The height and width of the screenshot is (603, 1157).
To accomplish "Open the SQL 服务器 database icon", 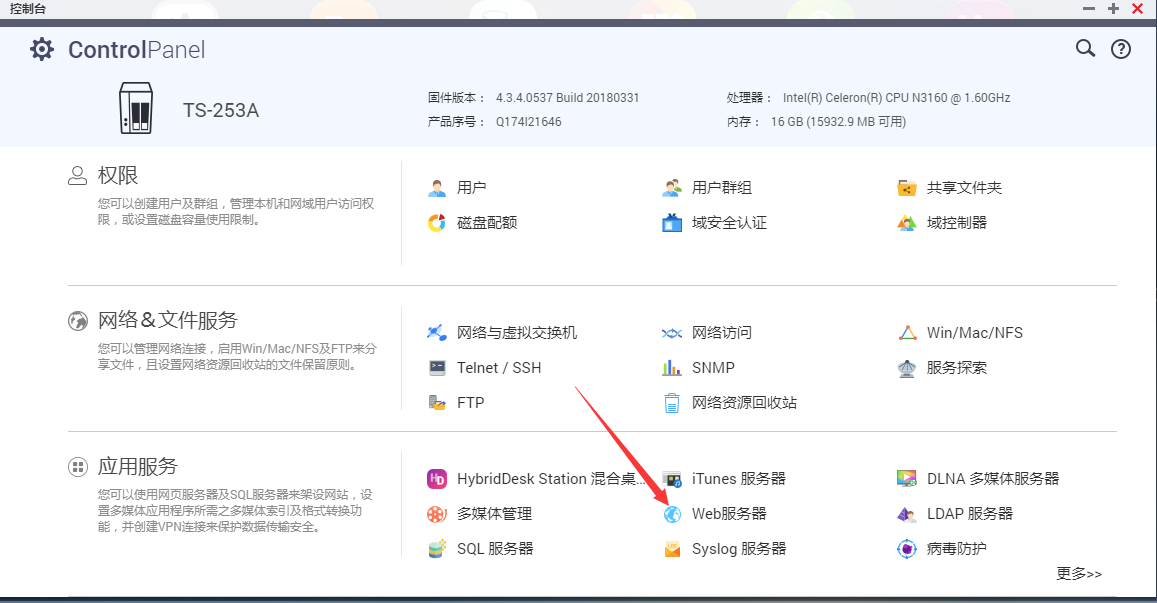I will pyautogui.click(x=437, y=549).
